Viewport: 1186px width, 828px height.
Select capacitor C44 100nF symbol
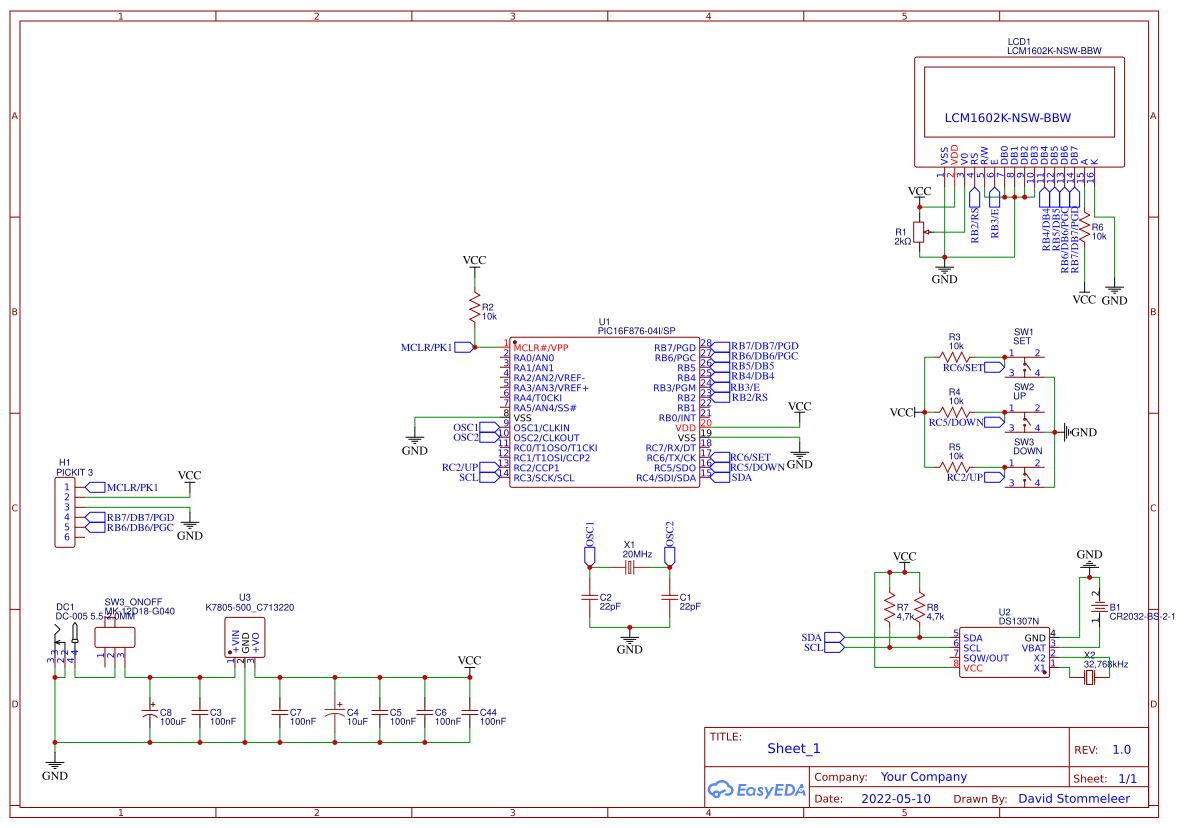coord(469,712)
